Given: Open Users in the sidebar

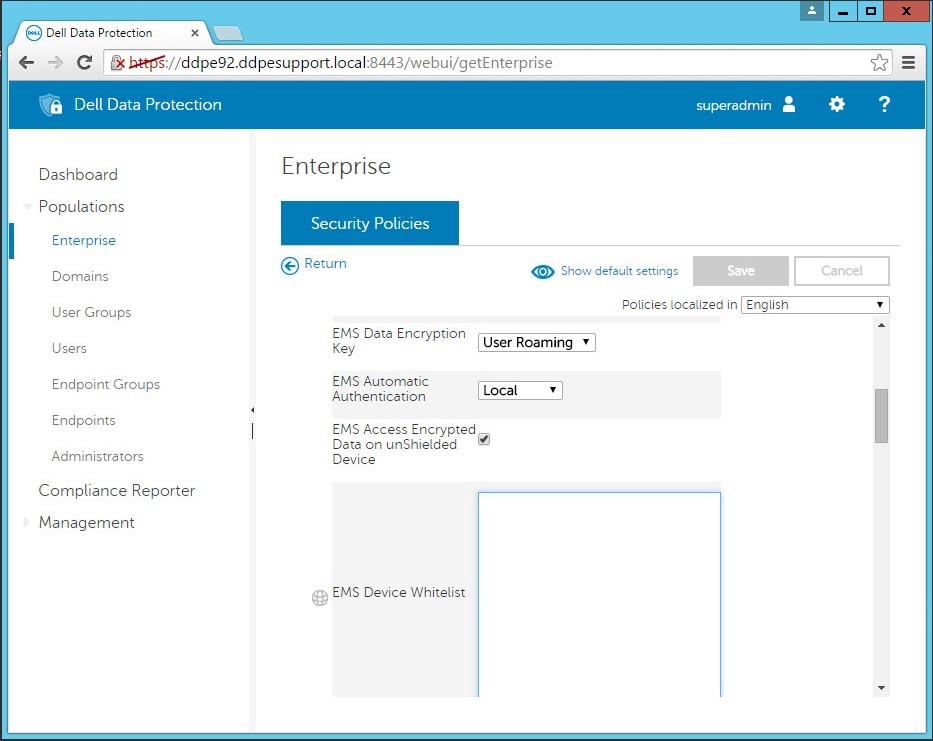Looking at the screenshot, I should [x=69, y=348].
